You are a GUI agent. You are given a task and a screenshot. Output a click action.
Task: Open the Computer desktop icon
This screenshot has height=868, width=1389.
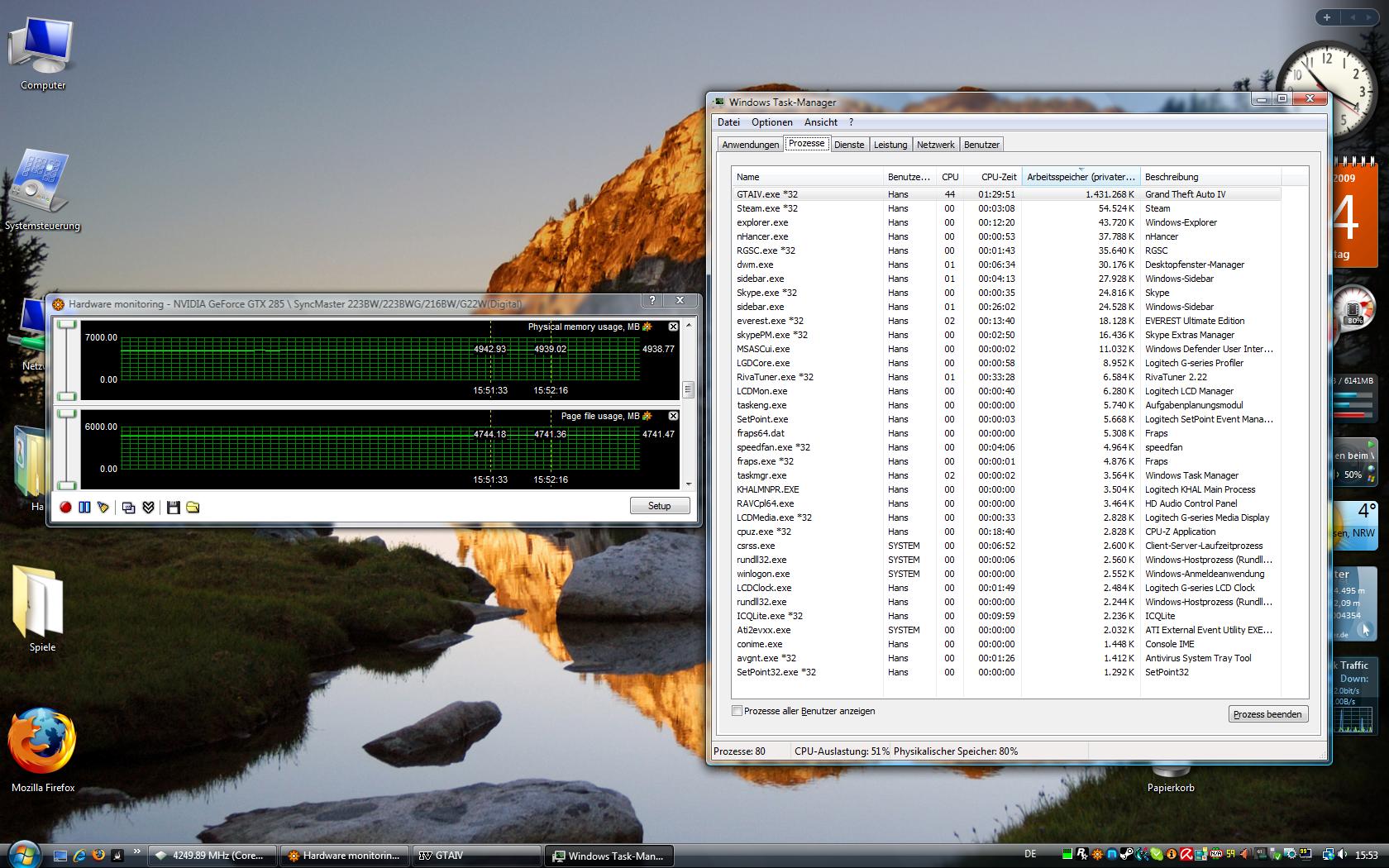click(x=42, y=54)
